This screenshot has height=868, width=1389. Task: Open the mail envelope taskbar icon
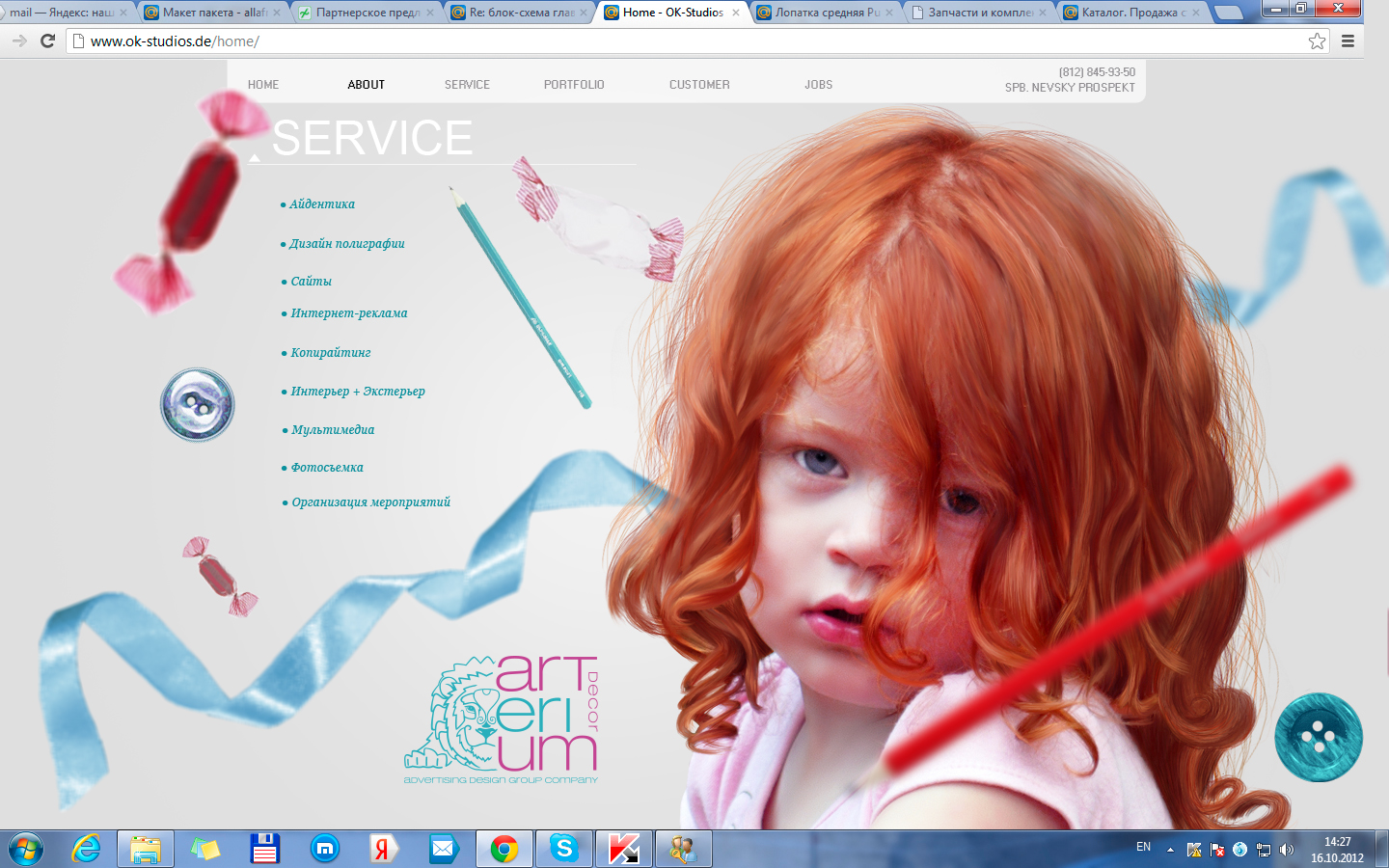coord(443,849)
